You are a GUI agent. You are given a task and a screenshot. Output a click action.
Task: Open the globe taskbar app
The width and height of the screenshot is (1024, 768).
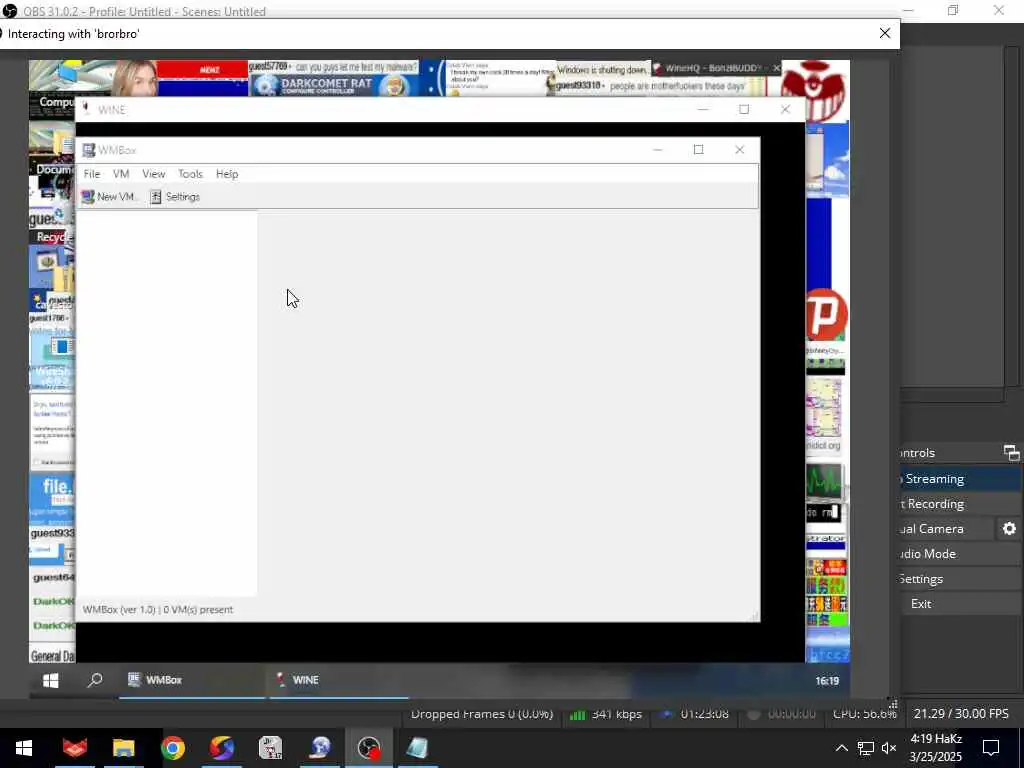pyautogui.click(x=320, y=748)
